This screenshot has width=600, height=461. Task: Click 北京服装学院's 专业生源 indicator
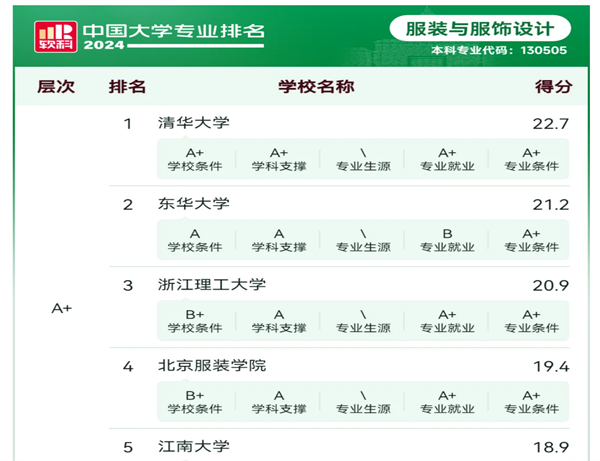tap(363, 402)
